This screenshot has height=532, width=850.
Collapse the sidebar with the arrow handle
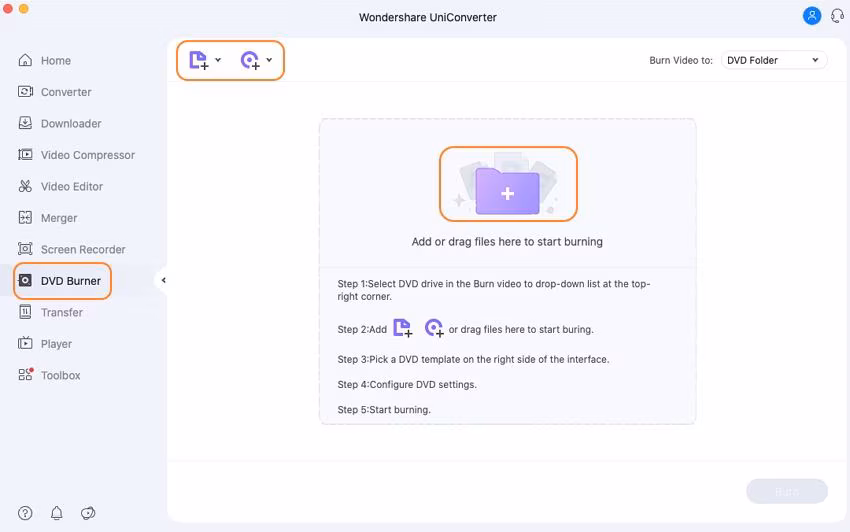pos(163,280)
